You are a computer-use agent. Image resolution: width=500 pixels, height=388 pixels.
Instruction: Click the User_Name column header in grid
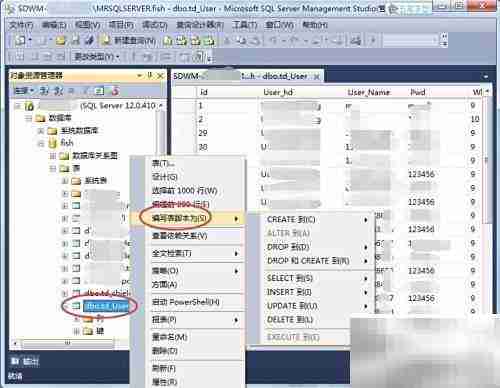[x=369, y=92]
